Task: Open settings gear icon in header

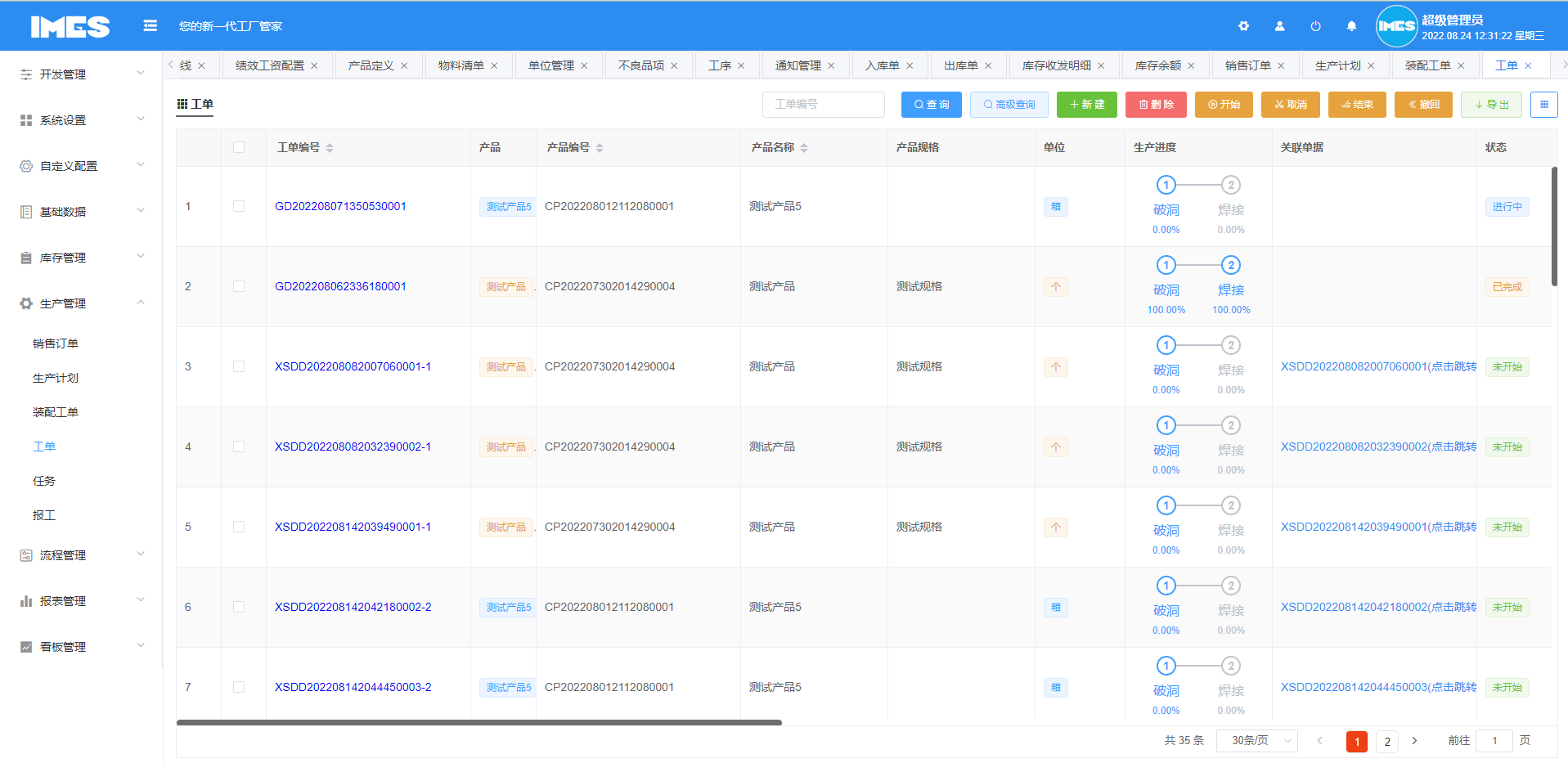Action: pyautogui.click(x=1243, y=26)
